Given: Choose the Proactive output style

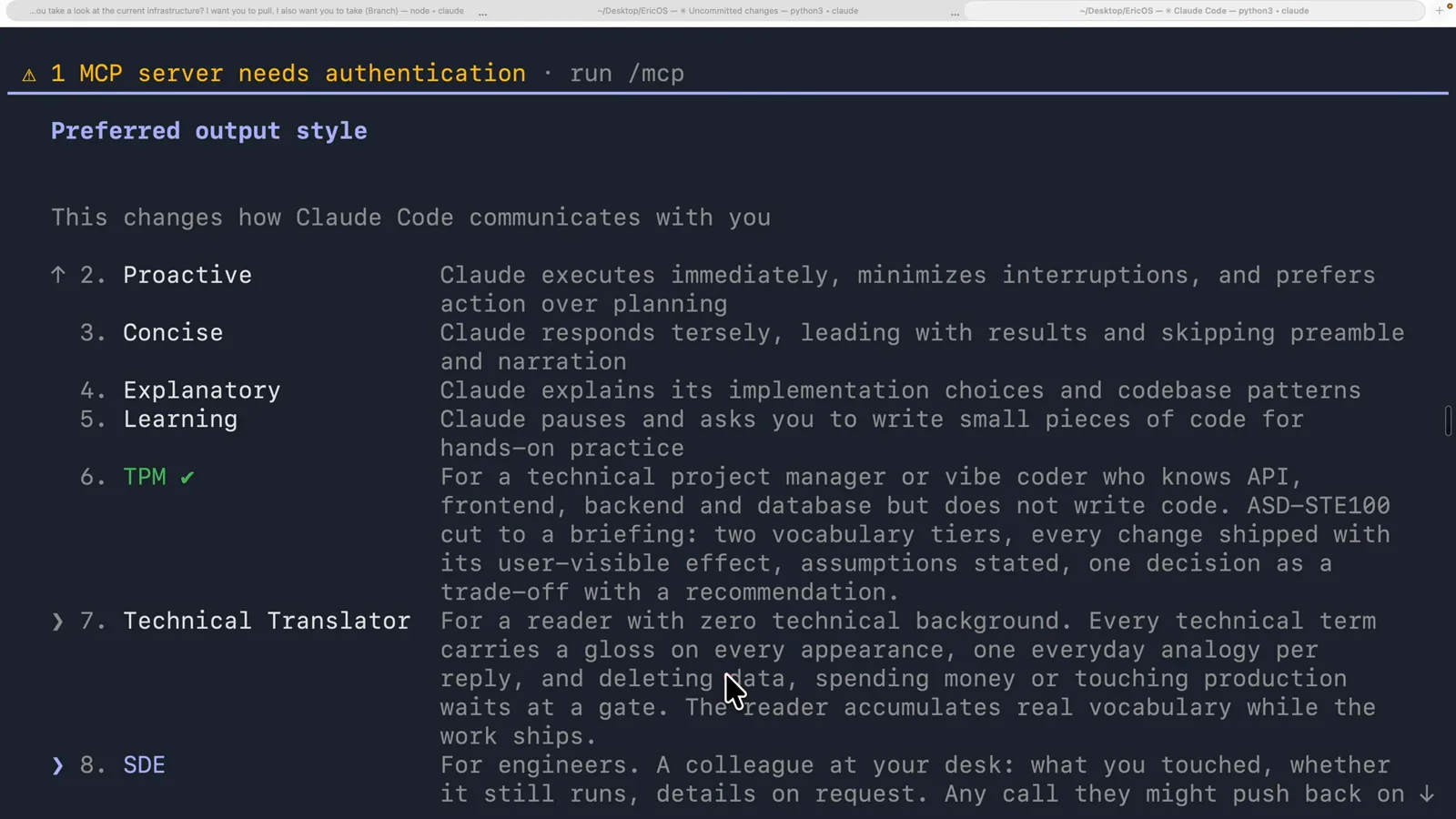Looking at the screenshot, I should [x=187, y=275].
